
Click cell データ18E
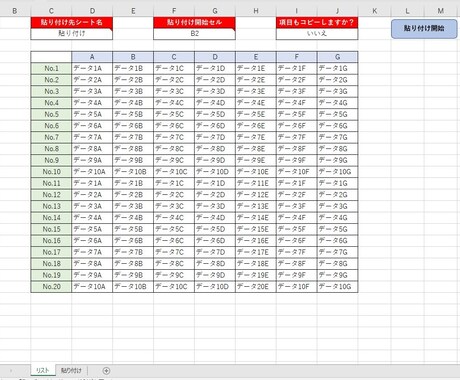click(x=256, y=264)
